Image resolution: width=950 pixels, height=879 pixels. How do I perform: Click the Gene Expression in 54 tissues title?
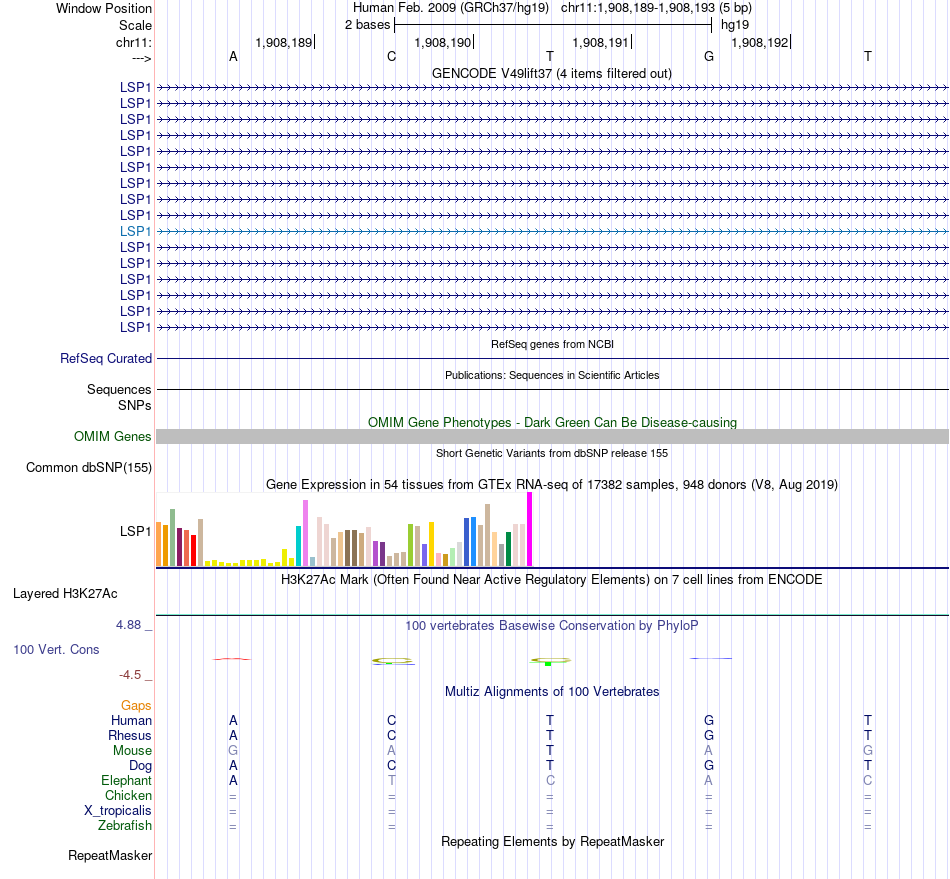point(551,485)
